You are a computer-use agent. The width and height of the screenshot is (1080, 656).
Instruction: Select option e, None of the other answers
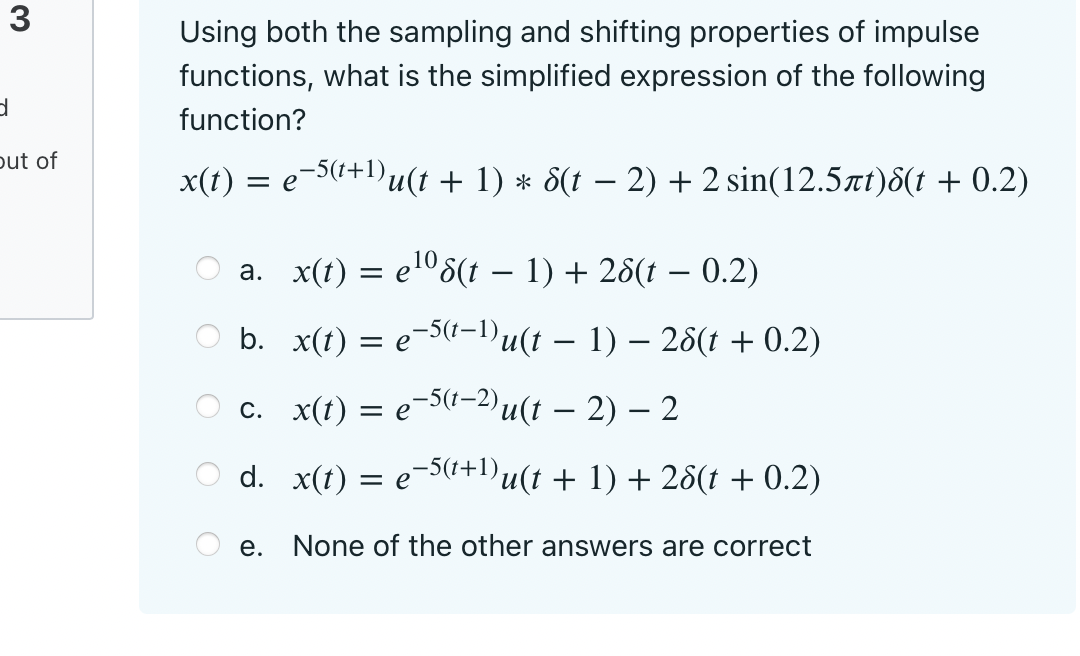[207, 543]
